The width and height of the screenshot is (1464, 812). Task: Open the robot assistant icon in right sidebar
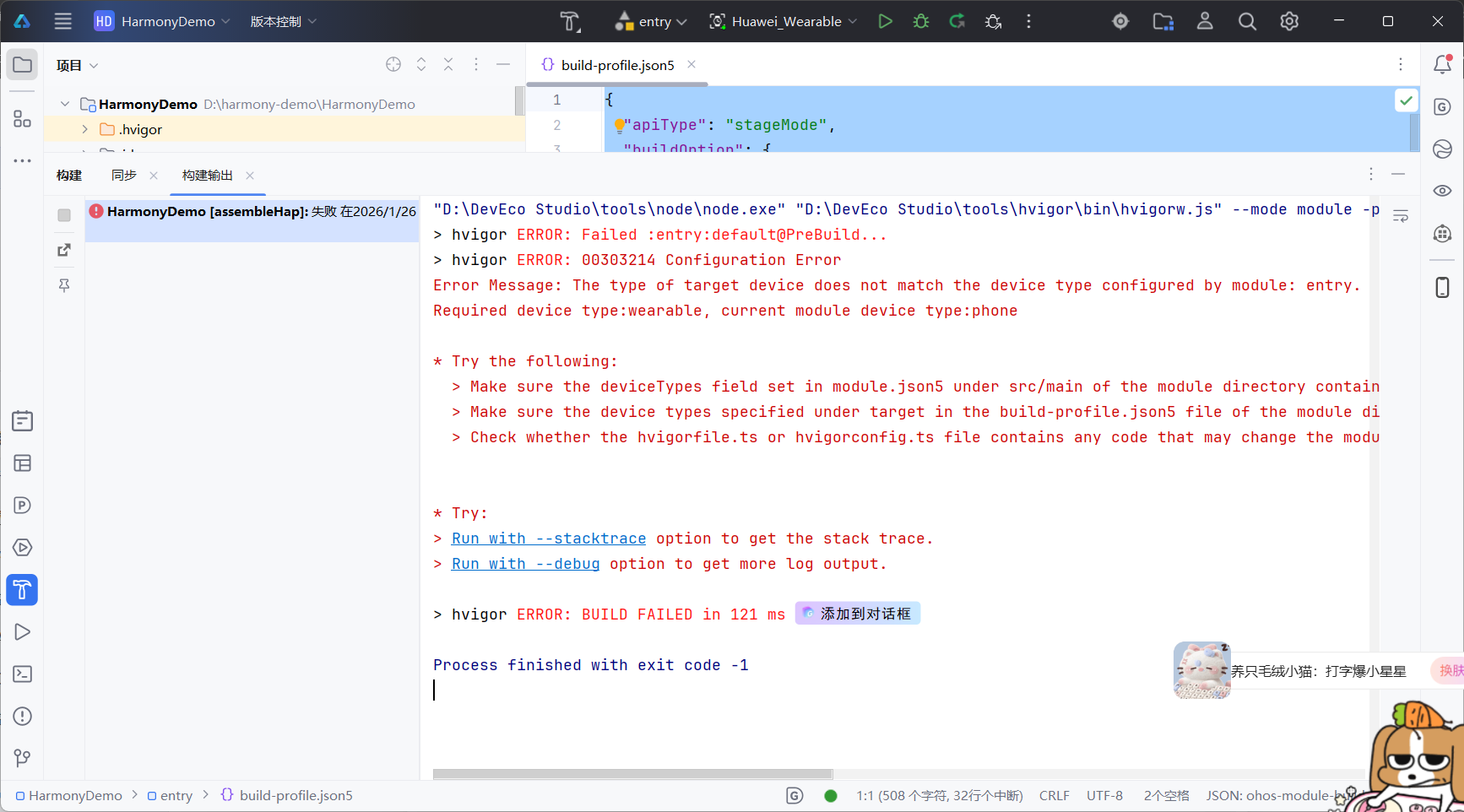1443,233
